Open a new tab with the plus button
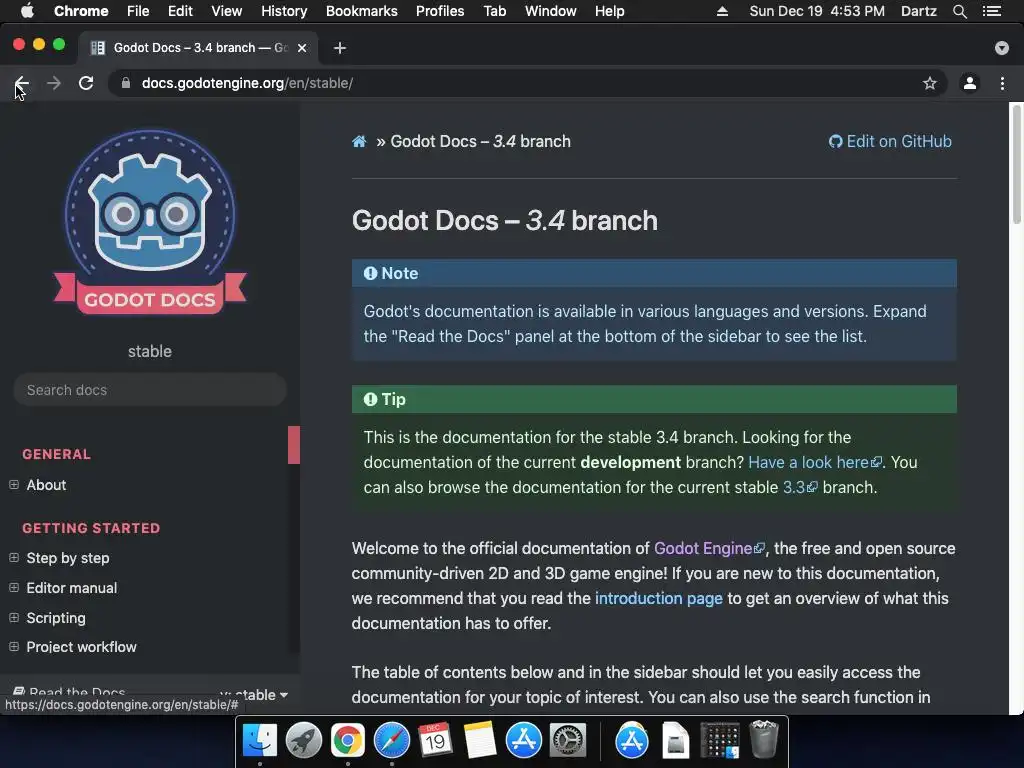1024x768 pixels. click(340, 48)
